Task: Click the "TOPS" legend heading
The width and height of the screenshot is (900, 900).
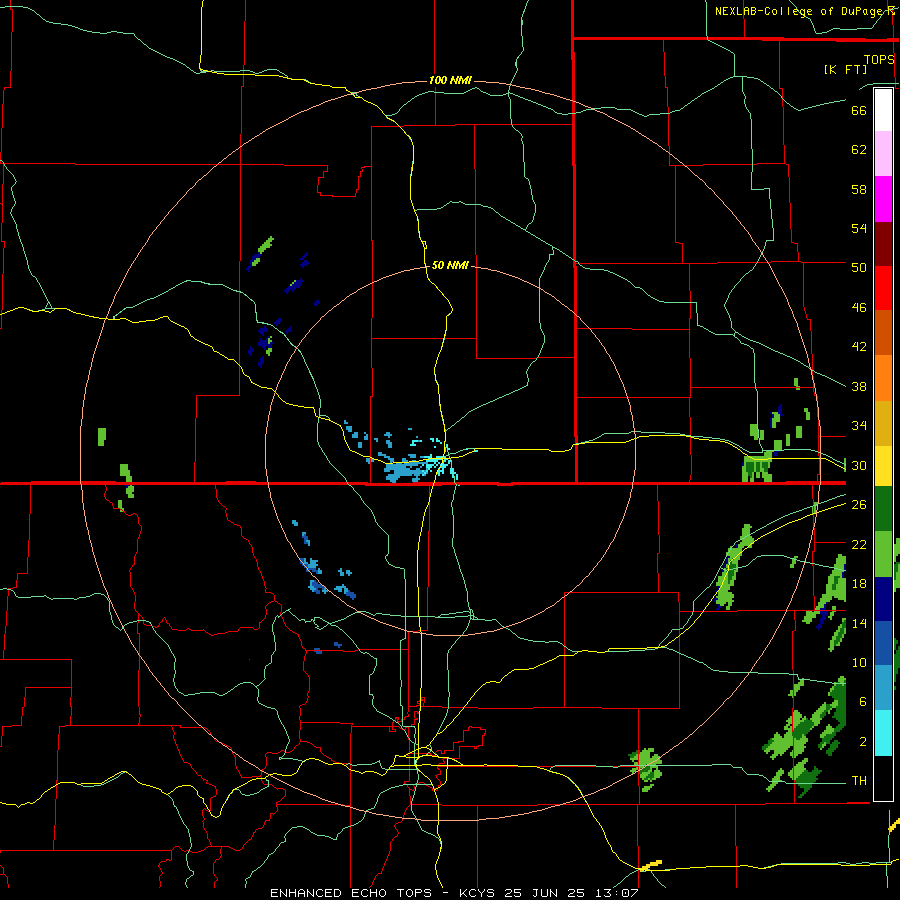Action: 879,60
